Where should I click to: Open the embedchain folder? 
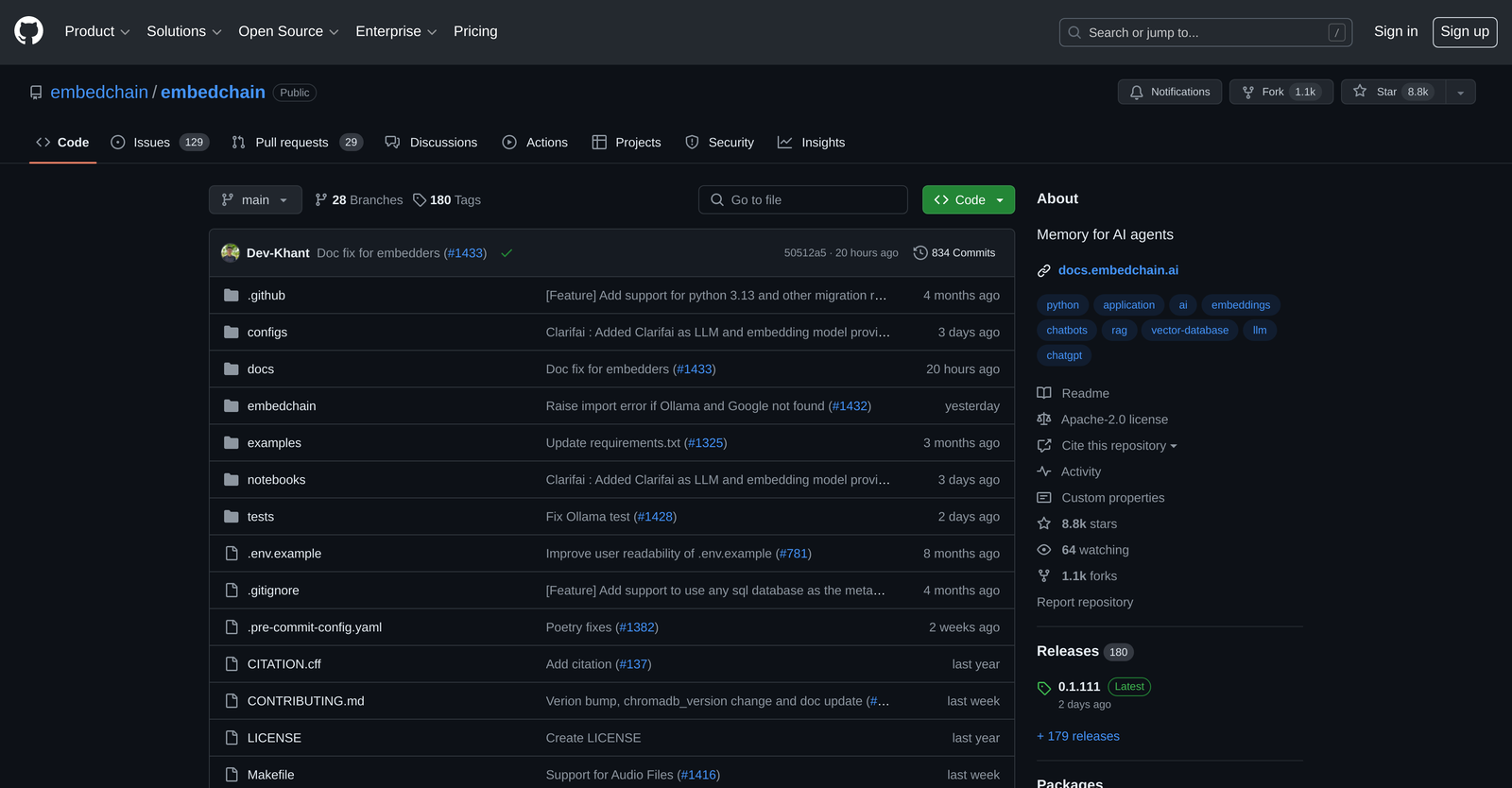[282, 405]
